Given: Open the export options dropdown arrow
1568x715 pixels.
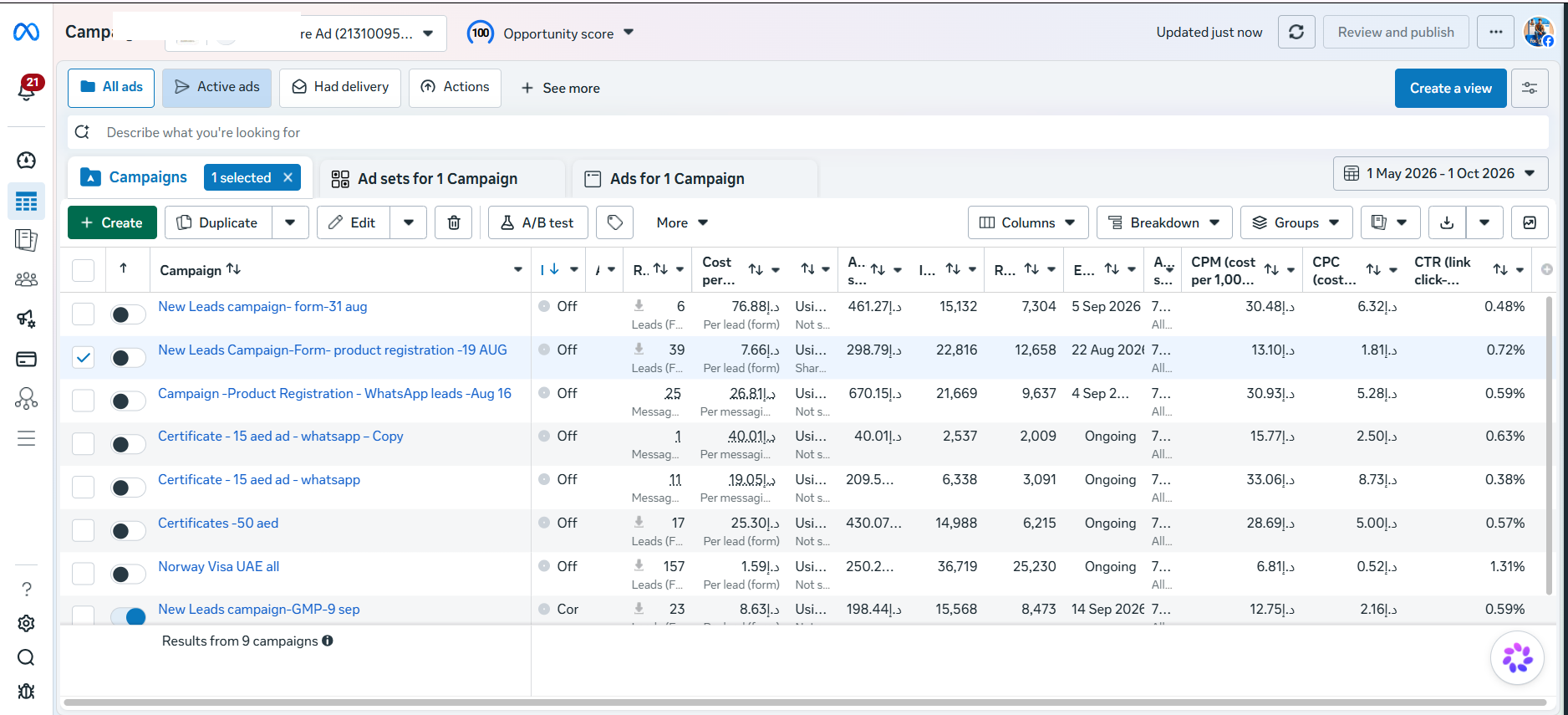Looking at the screenshot, I should (x=1484, y=222).
